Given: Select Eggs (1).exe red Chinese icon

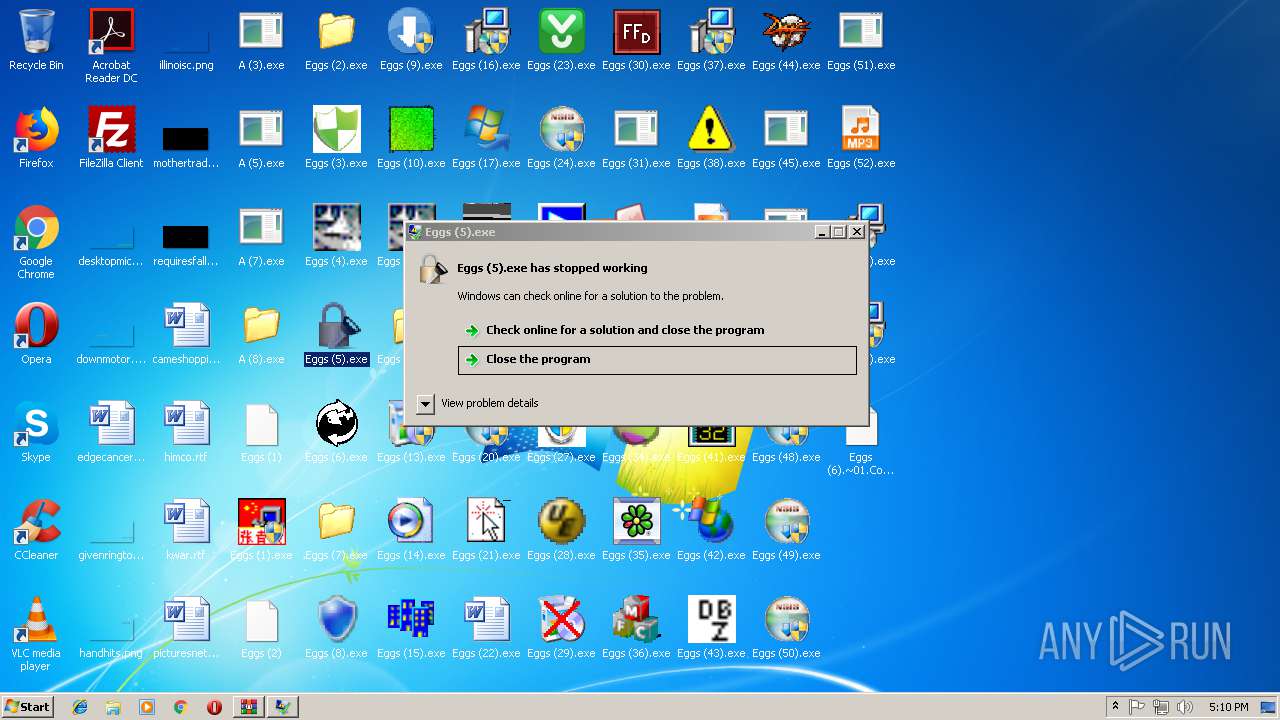Looking at the screenshot, I should (x=261, y=522).
